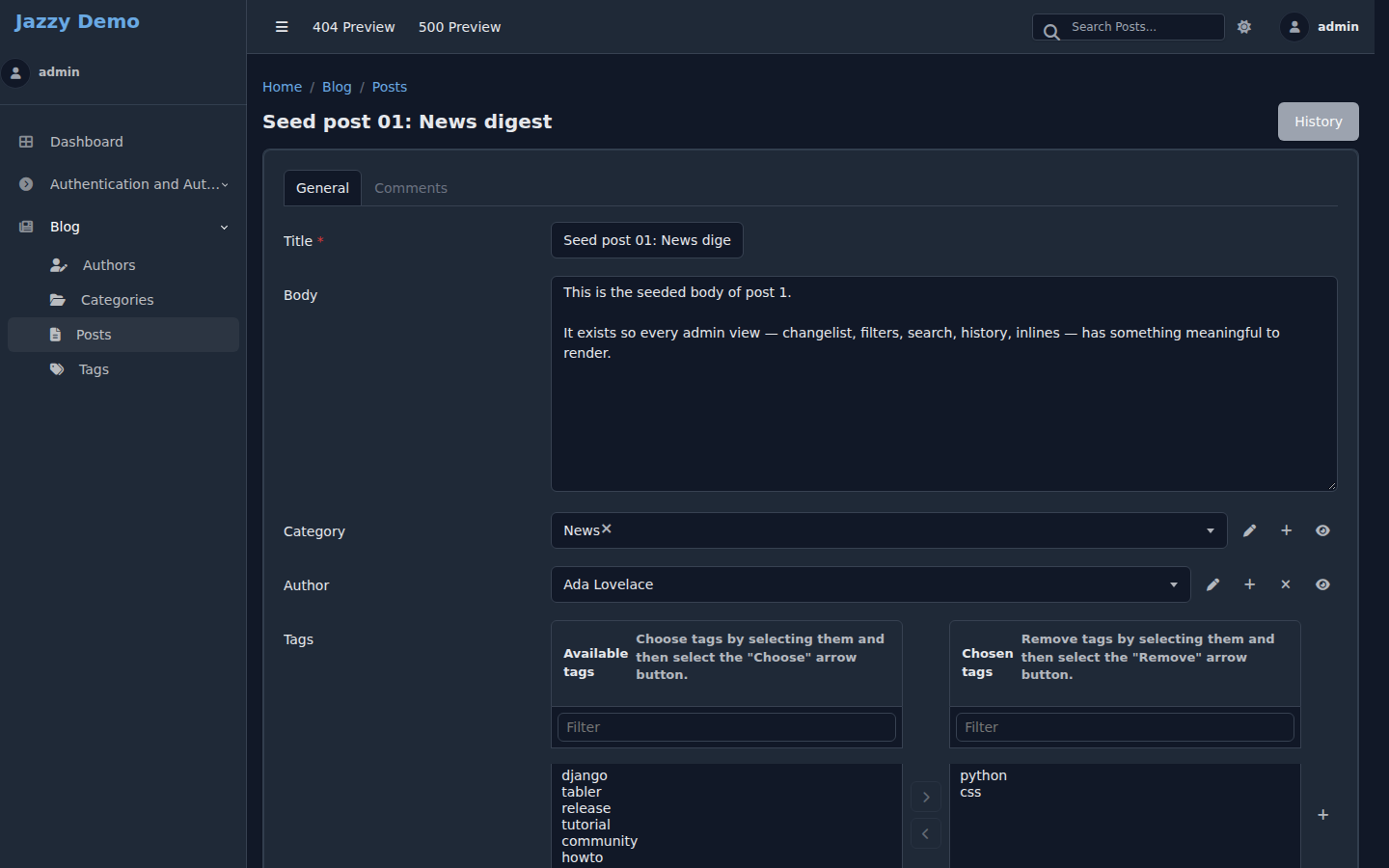Open 404 Preview in top menu
The image size is (1389, 868).
coord(354,27)
